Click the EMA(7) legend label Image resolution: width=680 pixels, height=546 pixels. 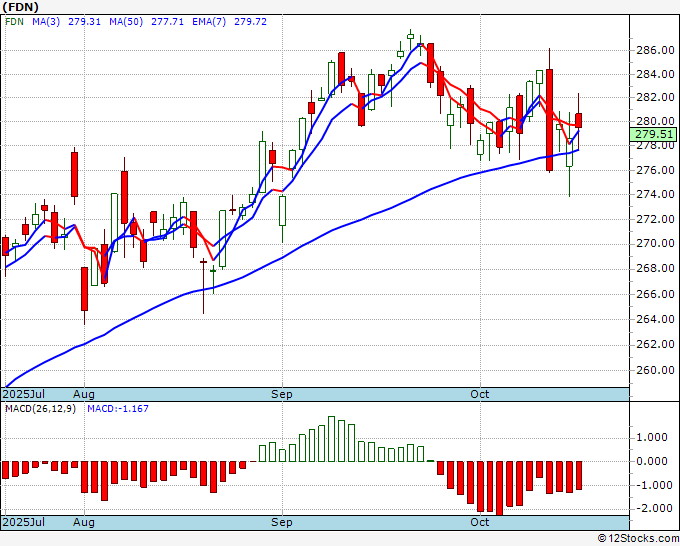(x=209, y=22)
